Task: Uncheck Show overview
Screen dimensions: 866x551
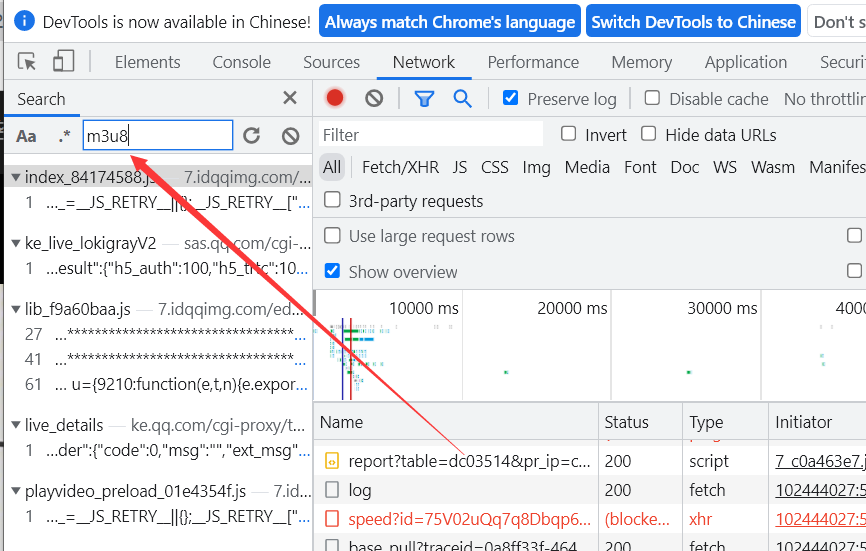Action: (332, 271)
